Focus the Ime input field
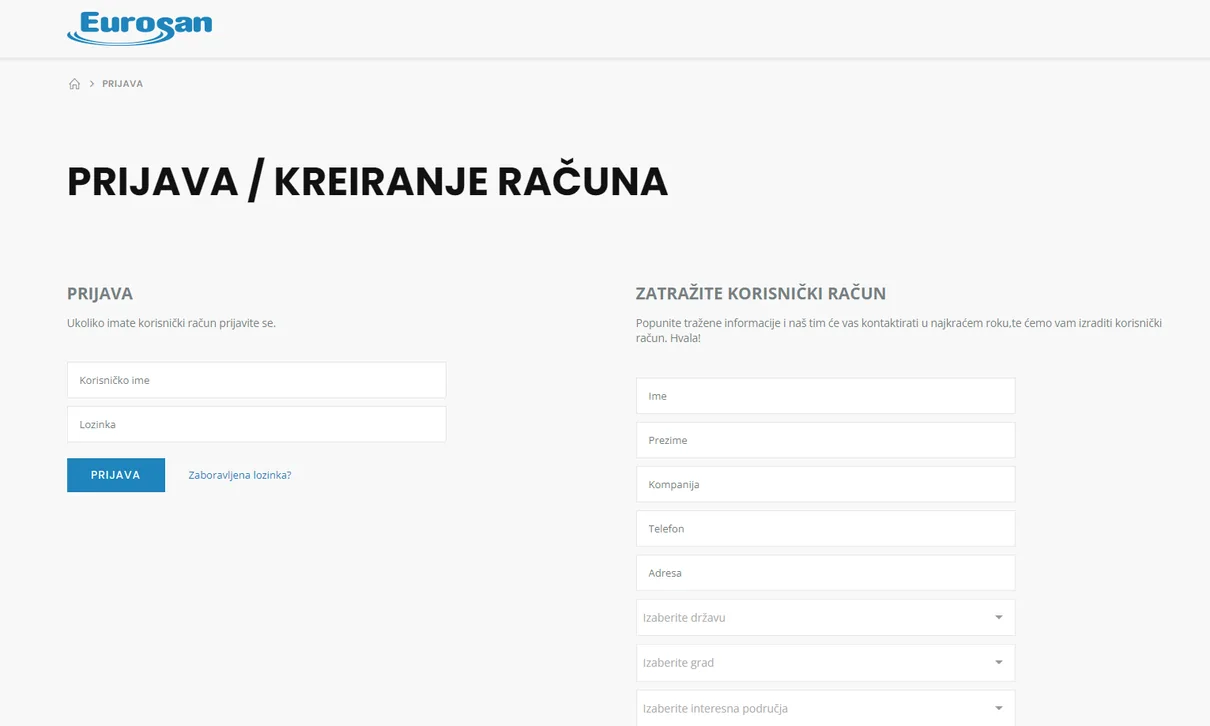 coord(825,396)
